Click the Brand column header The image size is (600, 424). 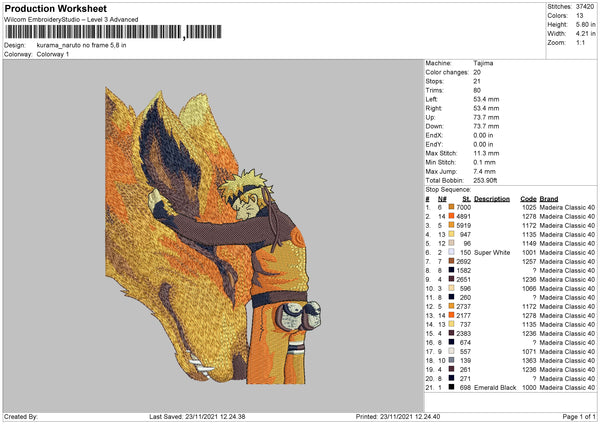tap(549, 199)
